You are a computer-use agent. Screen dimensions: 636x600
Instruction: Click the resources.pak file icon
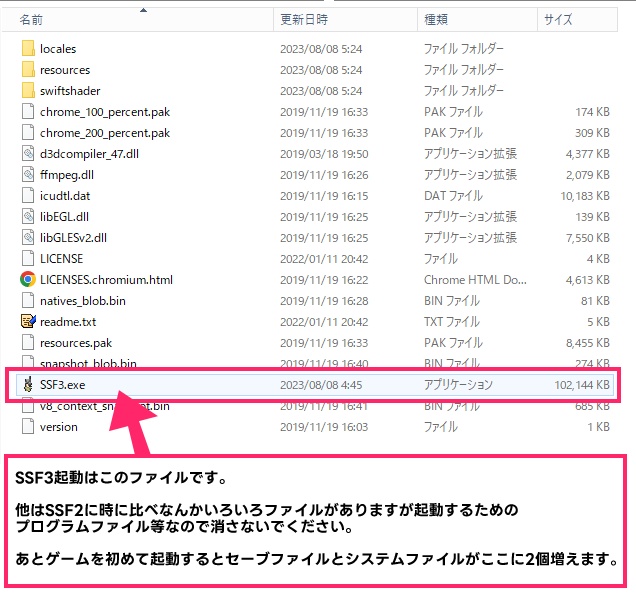[x=28, y=343]
